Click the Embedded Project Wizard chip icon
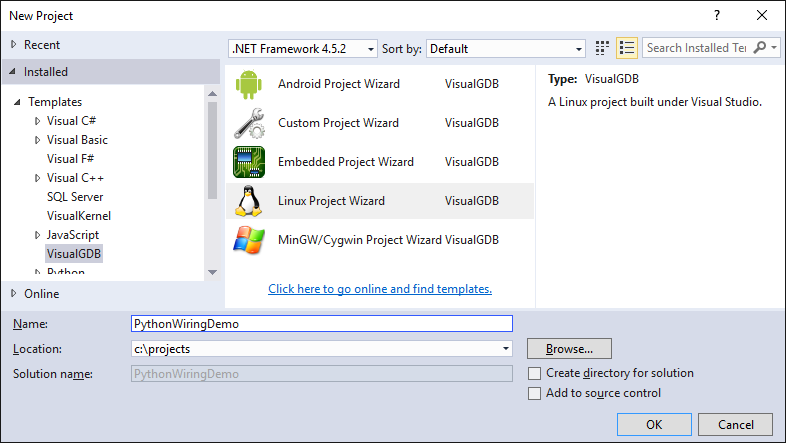This screenshot has height=443, width=786. [248, 162]
